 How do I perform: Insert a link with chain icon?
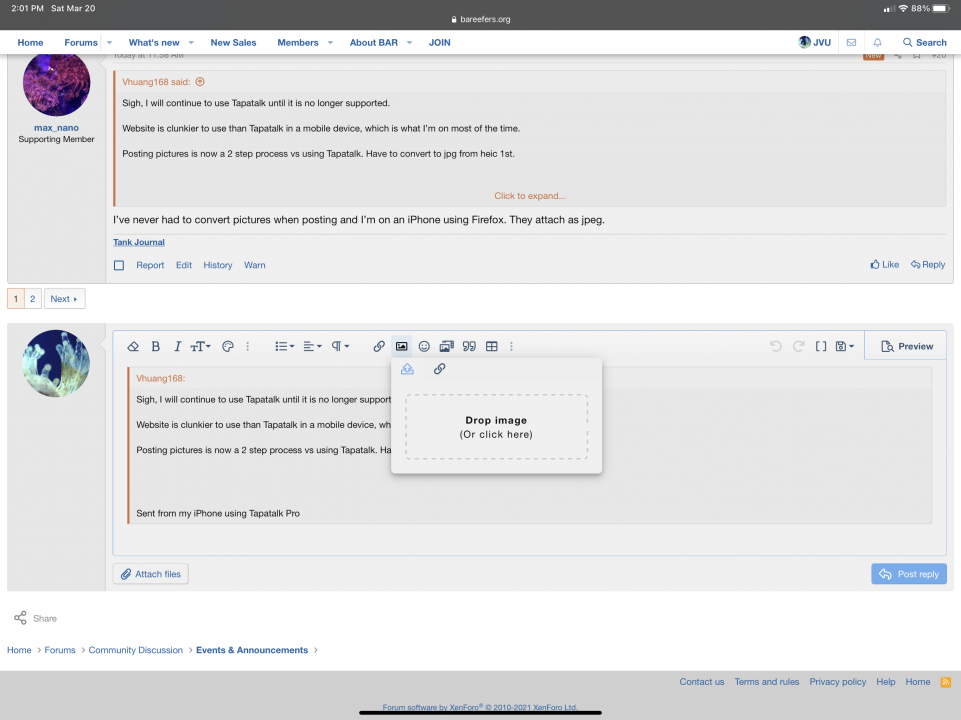(379, 347)
